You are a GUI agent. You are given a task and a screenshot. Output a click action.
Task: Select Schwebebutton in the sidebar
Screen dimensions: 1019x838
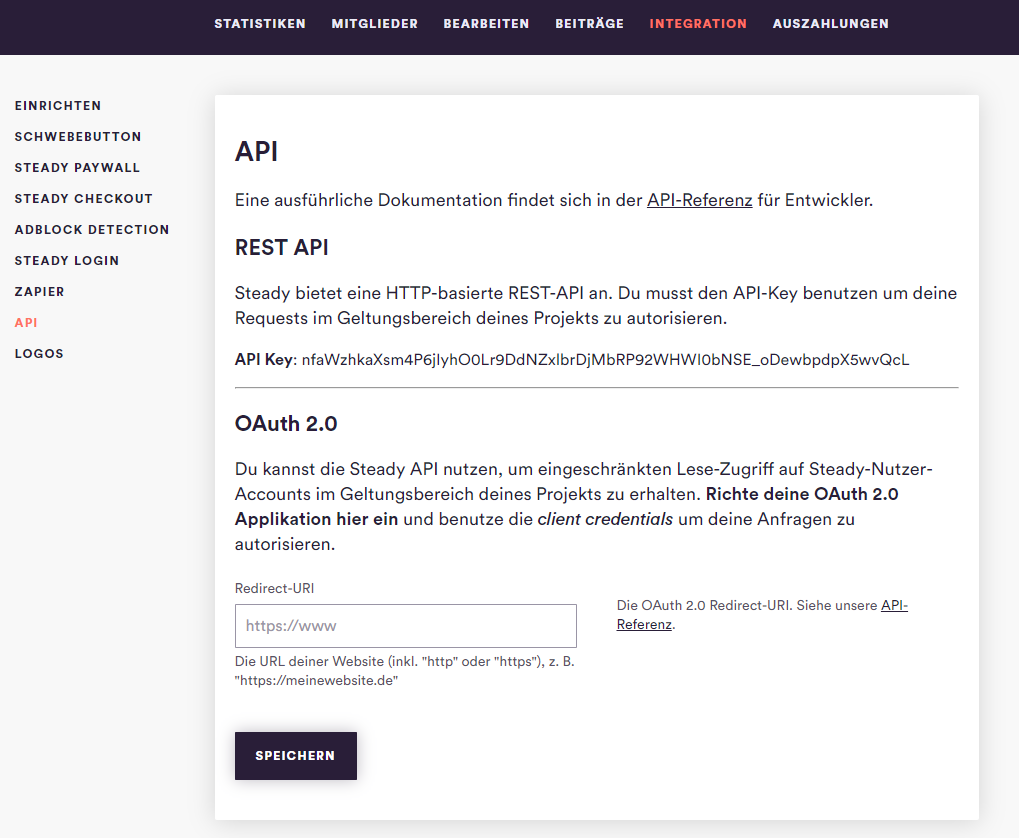tap(78, 137)
